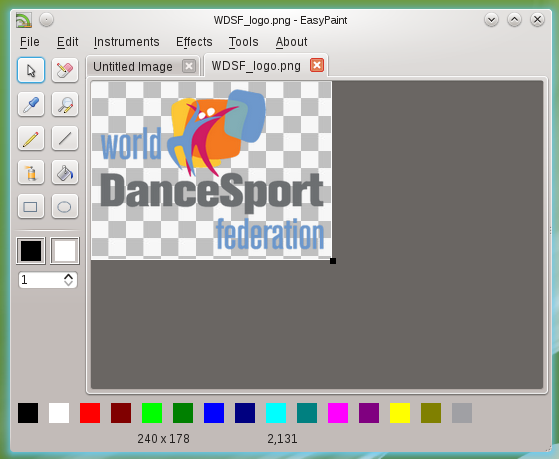Switch to the Untitled Image tab
The image size is (559, 459).
pyautogui.click(x=133, y=66)
